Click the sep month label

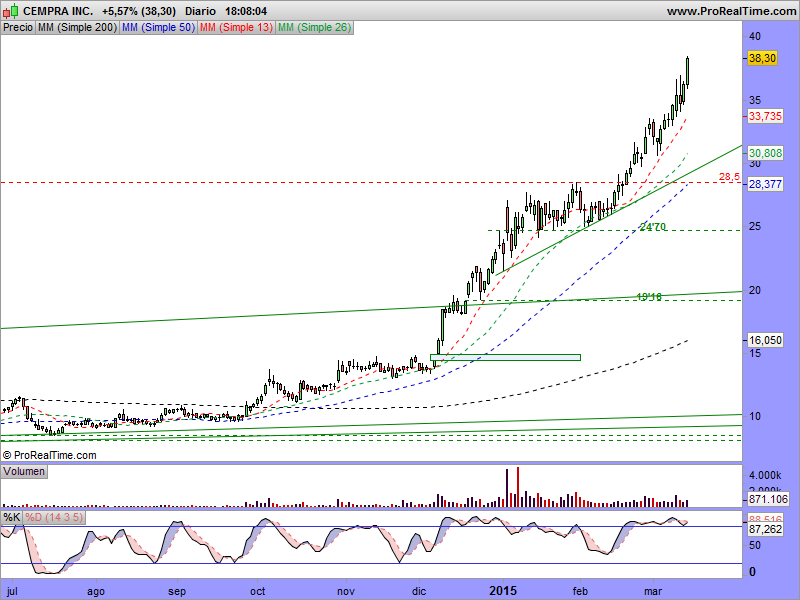click(x=177, y=591)
